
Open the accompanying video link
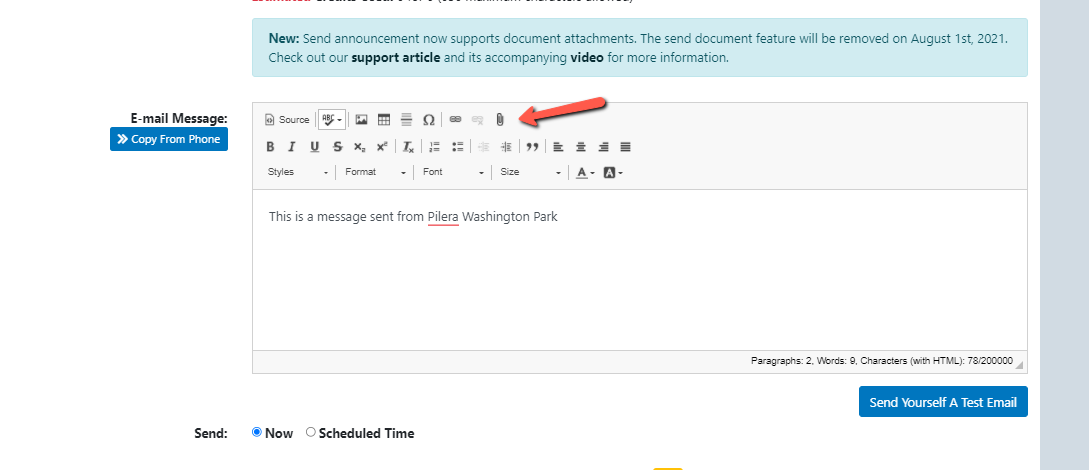point(587,58)
